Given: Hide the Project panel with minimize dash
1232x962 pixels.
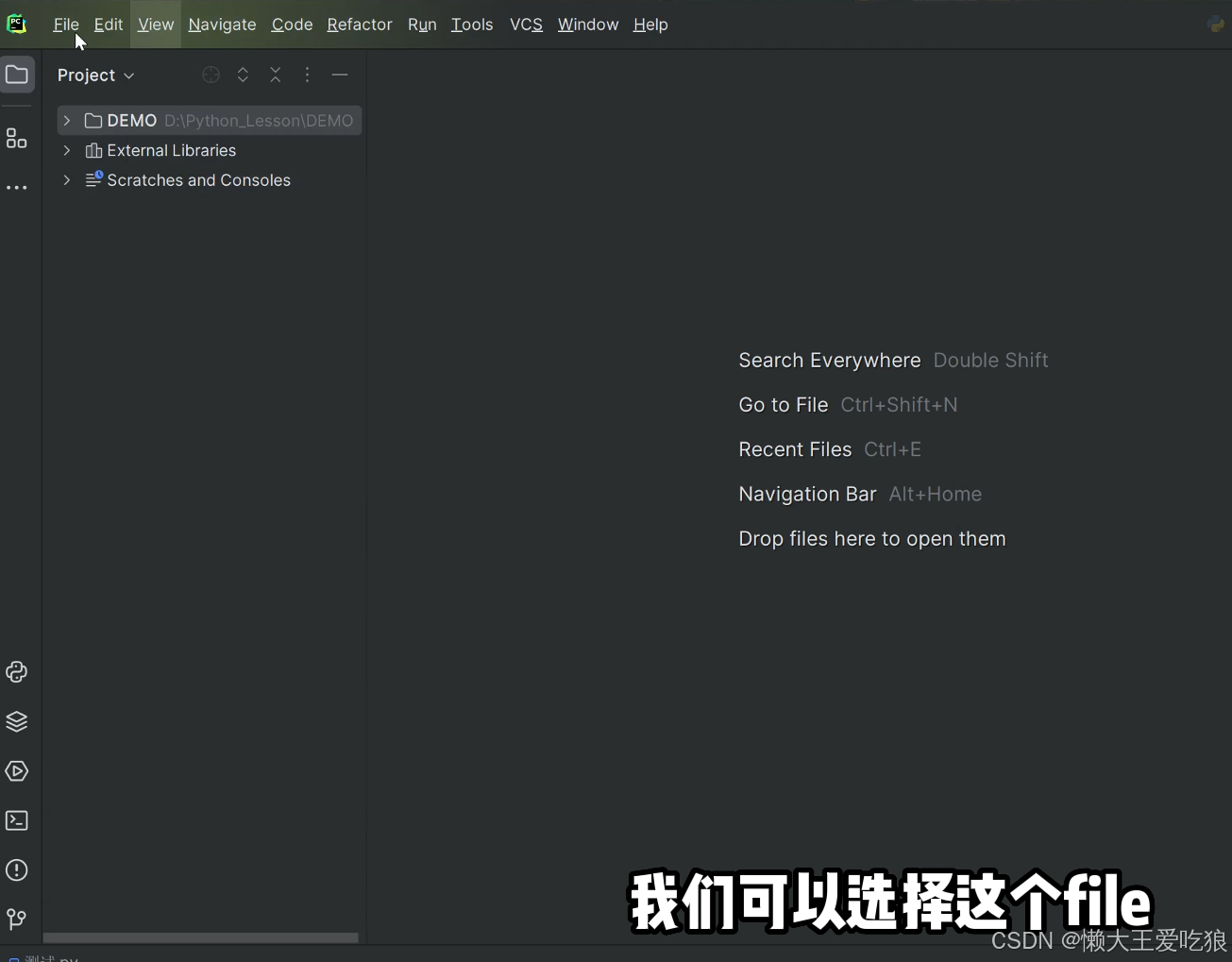Looking at the screenshot, I should 340,75.
